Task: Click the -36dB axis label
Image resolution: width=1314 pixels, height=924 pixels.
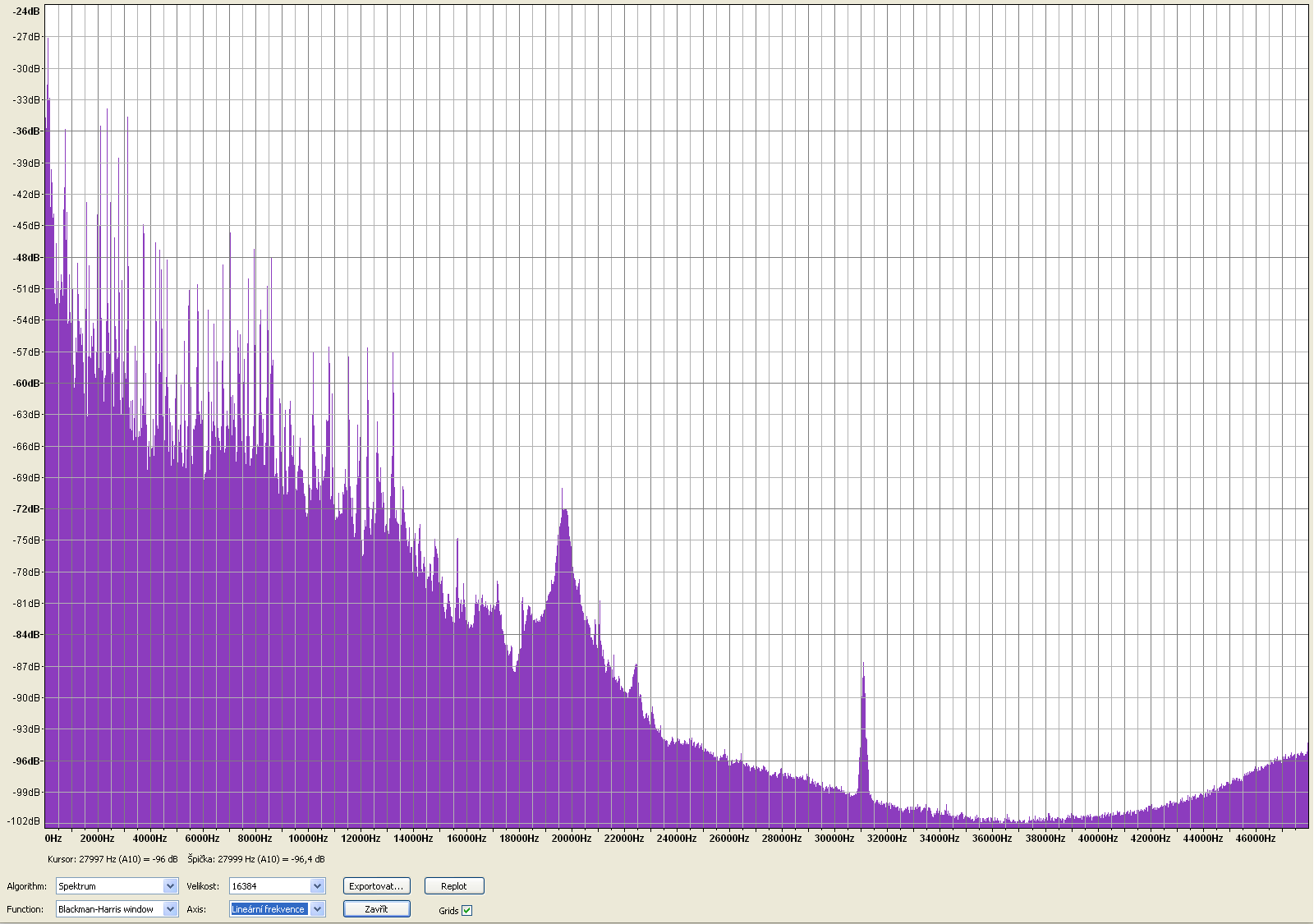Action: (26, 131)
